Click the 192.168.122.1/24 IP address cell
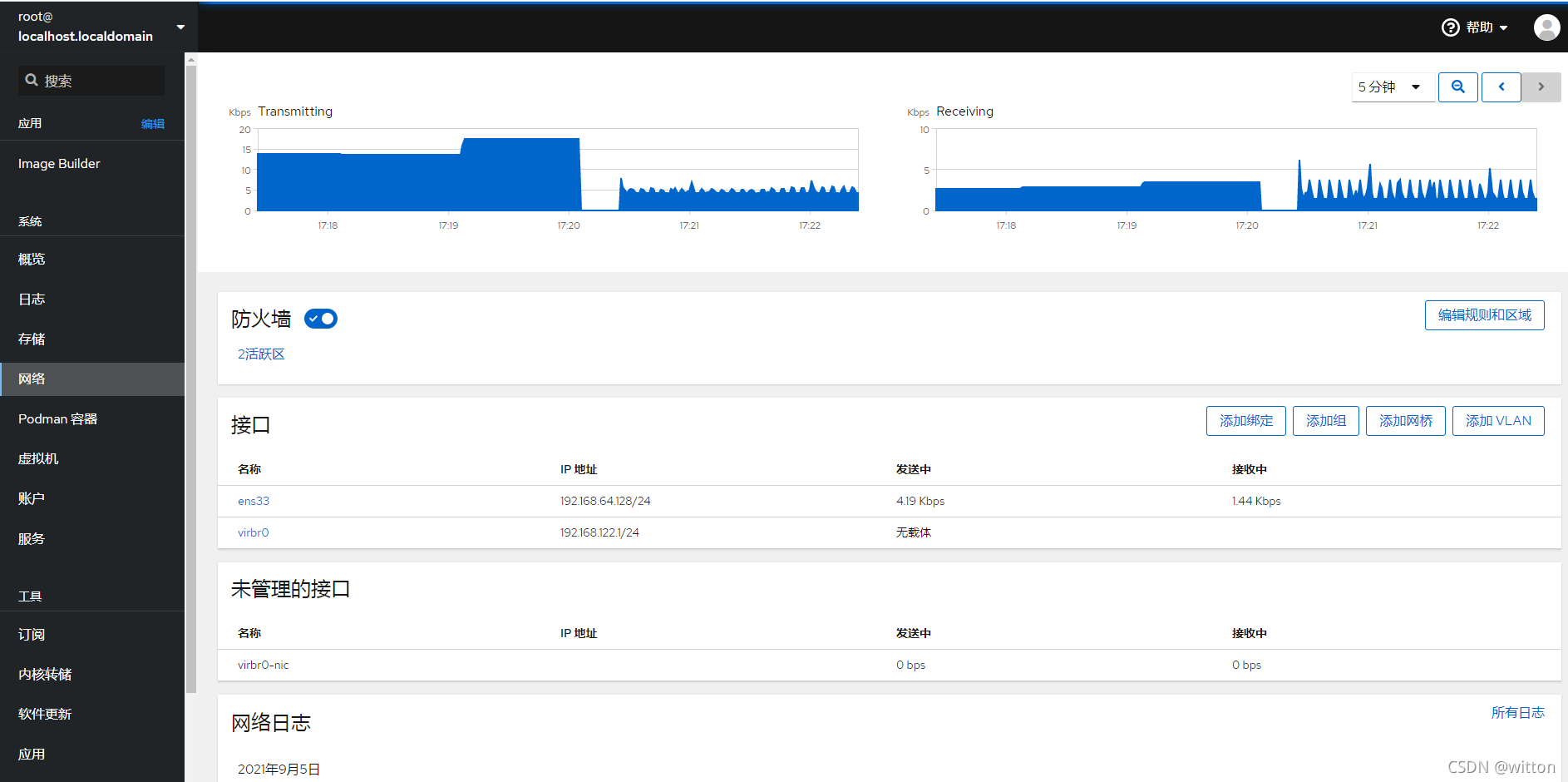The image size is (1568, 782). tap(599, 533)
